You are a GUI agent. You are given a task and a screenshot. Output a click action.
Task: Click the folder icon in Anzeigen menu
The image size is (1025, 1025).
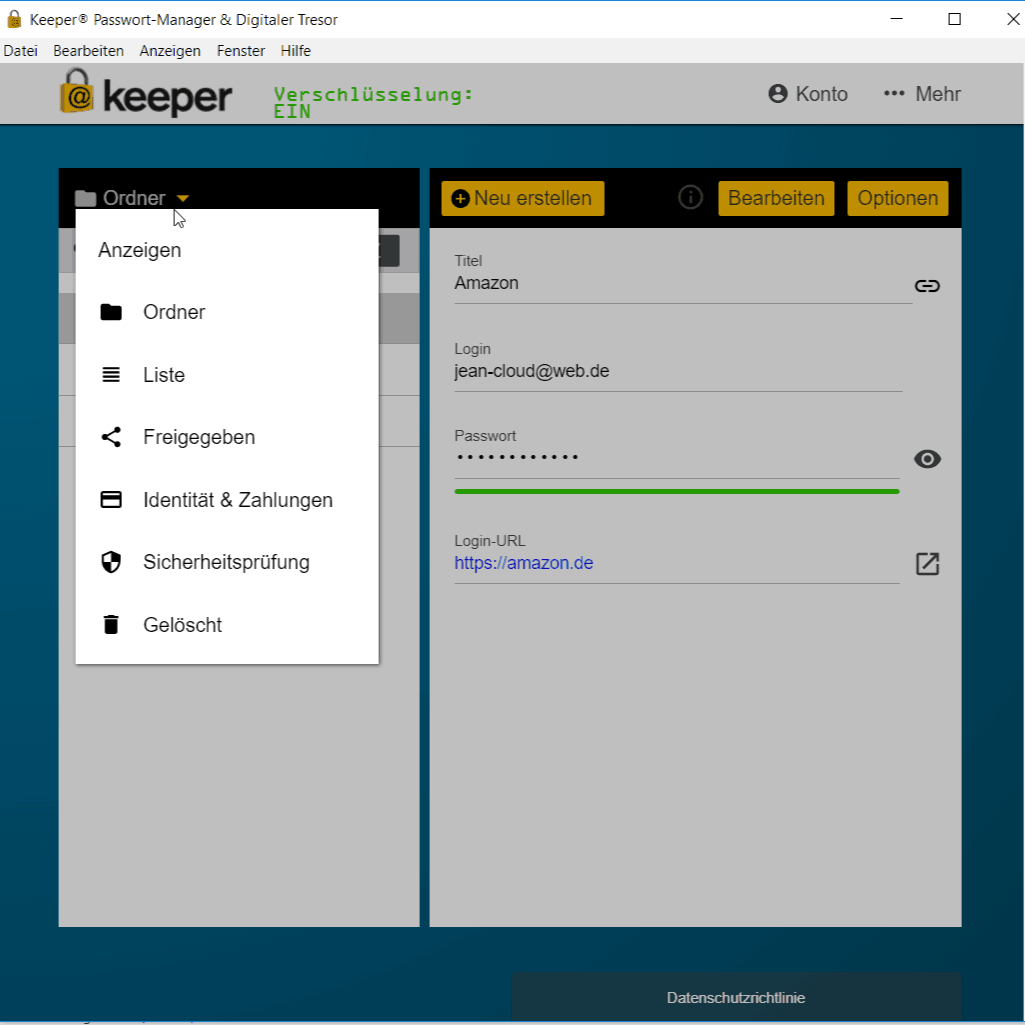[x=111, y=312]
